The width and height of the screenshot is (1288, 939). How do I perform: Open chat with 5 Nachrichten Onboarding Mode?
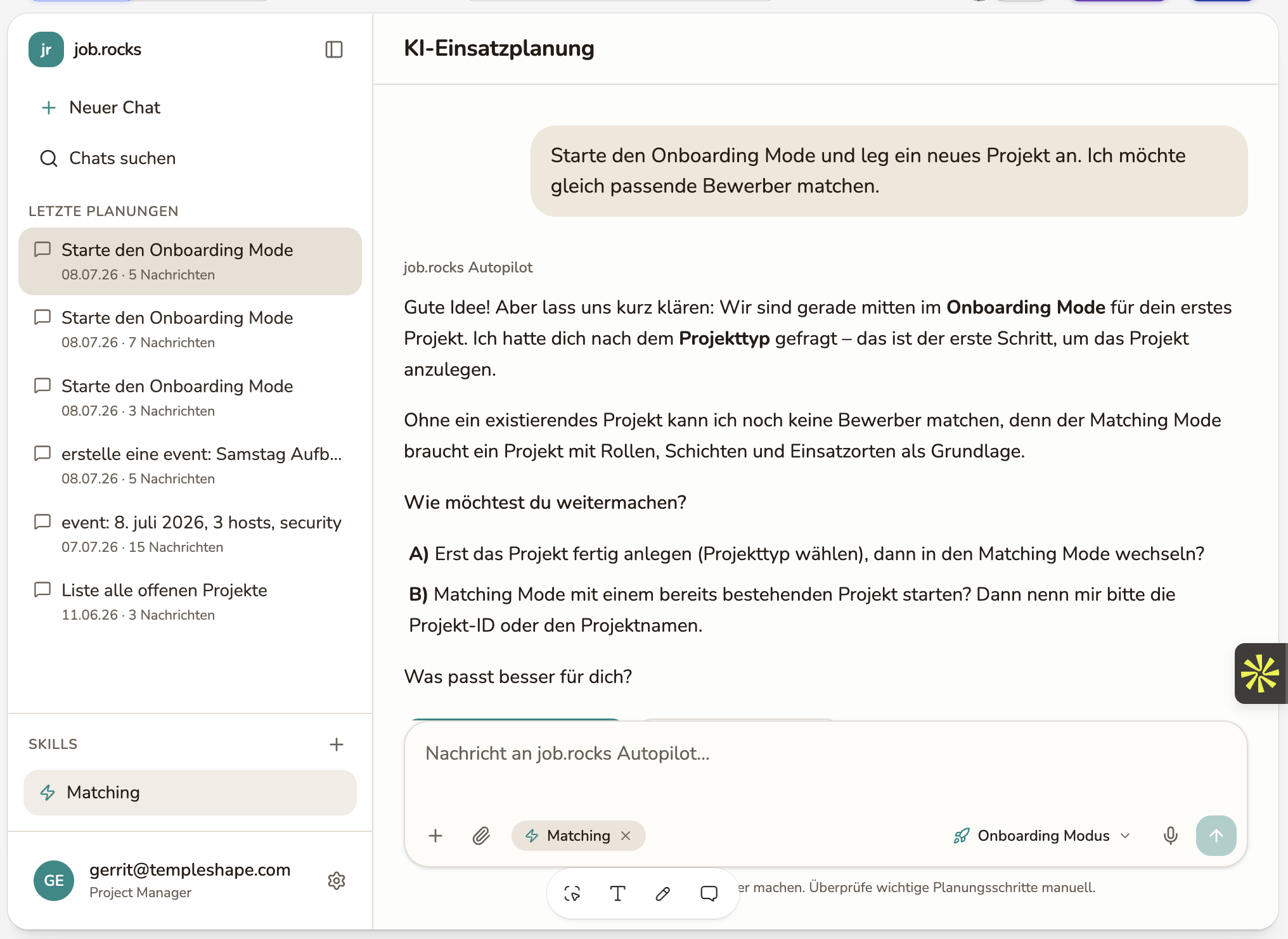[190, 261]
